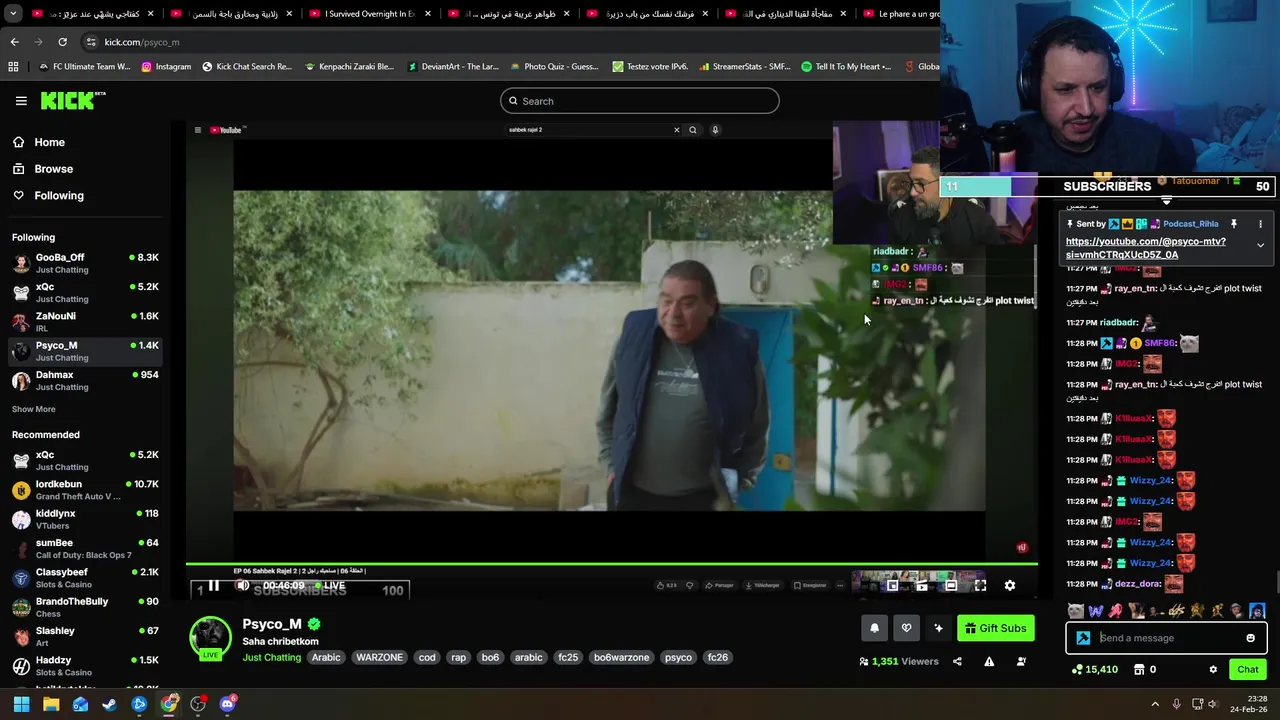Open the emoji picker in chat

click(1250, 638)
